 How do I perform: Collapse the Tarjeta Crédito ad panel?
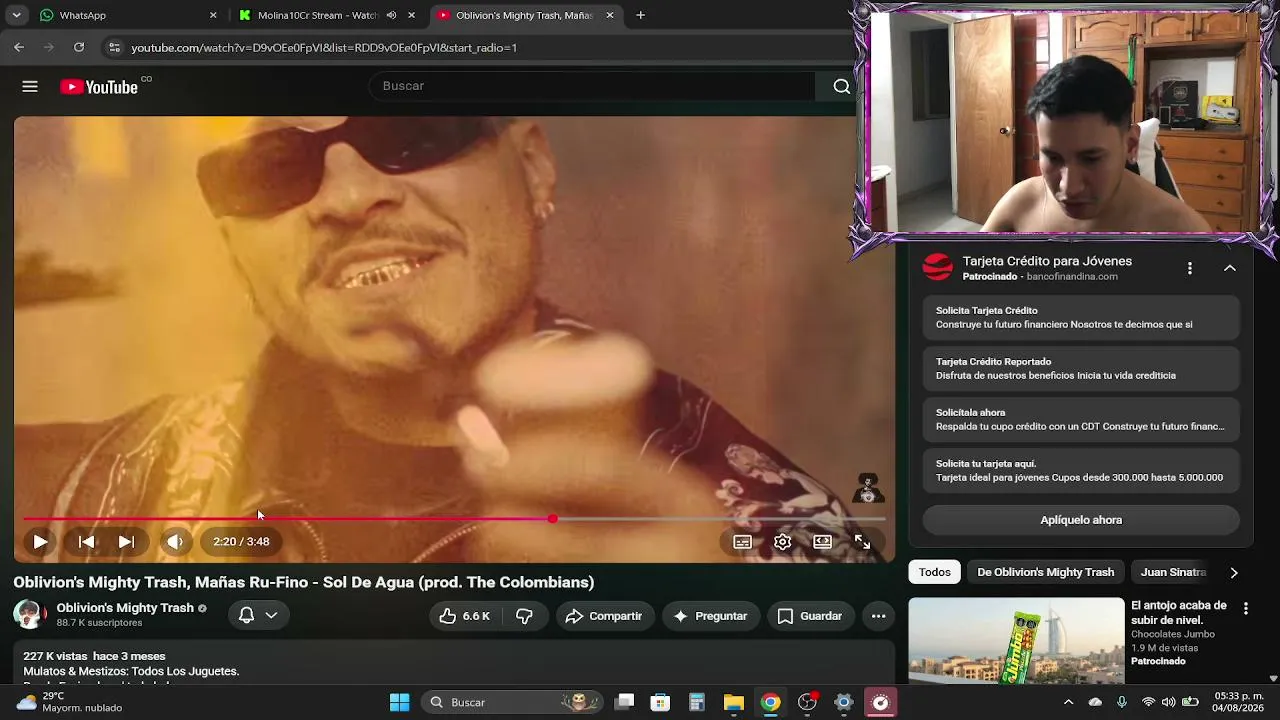[1230, 268]
